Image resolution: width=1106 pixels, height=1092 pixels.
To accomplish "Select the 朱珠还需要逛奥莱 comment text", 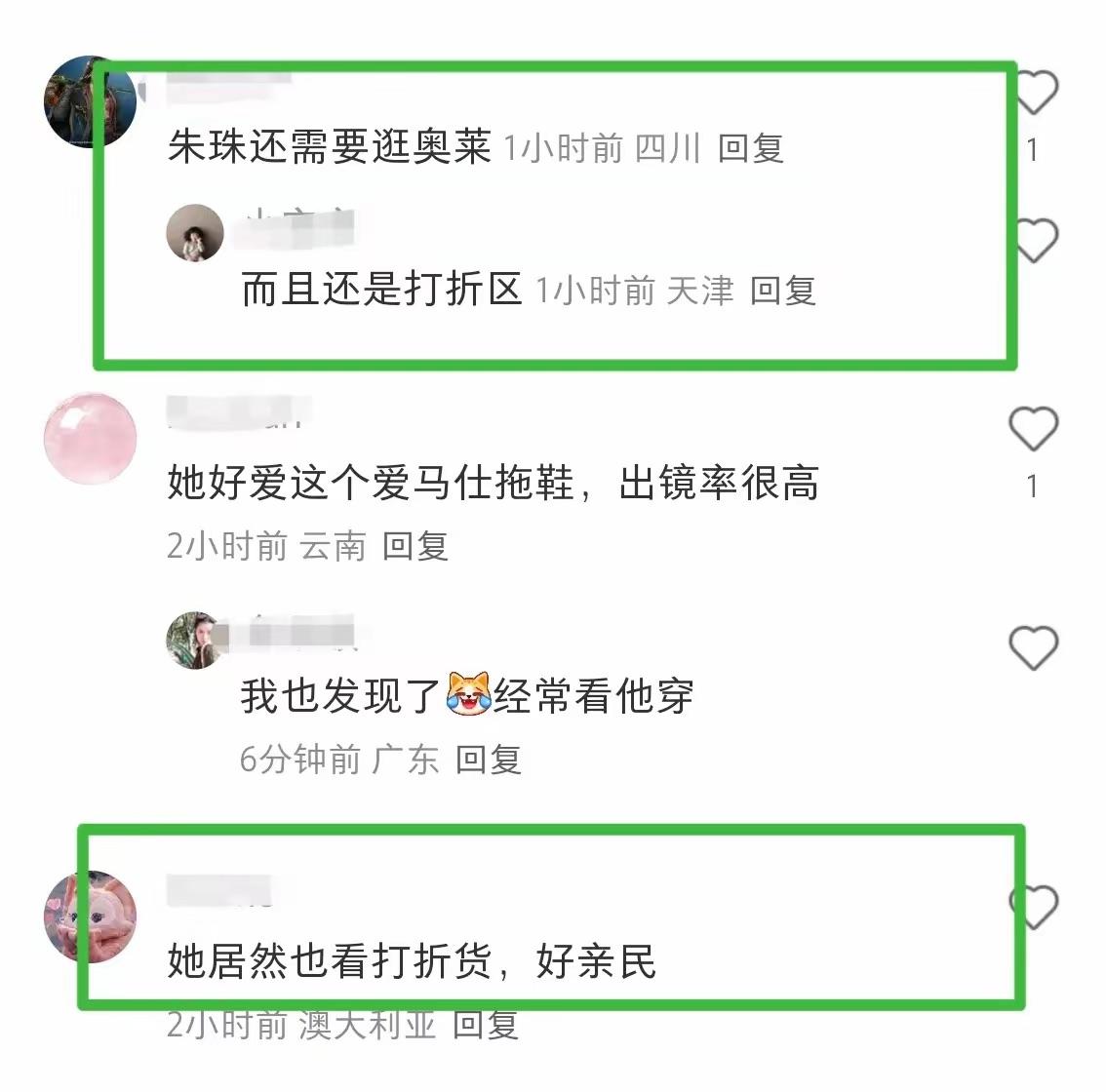I will (x=330, y=146).
